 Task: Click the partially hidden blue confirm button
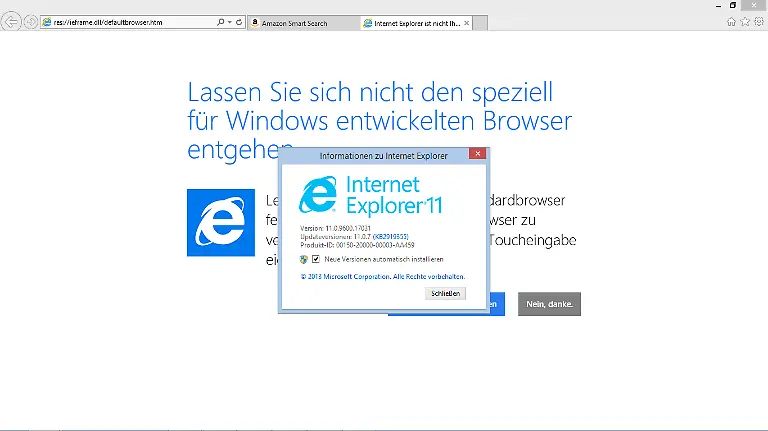click(x=496, y=304)
